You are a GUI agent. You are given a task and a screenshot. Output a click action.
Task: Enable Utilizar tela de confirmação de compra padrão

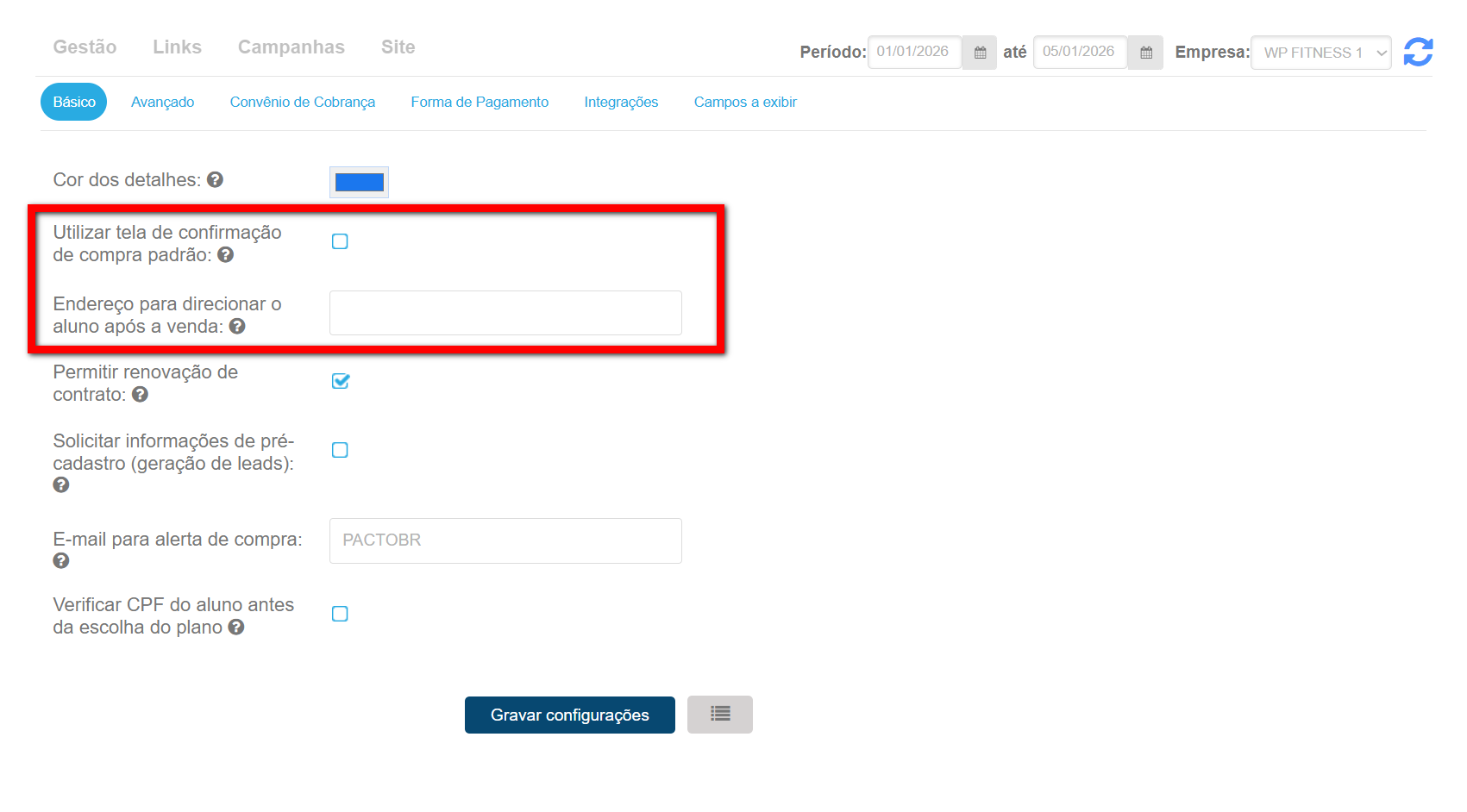pyautogui.click(x=340, y=241)
